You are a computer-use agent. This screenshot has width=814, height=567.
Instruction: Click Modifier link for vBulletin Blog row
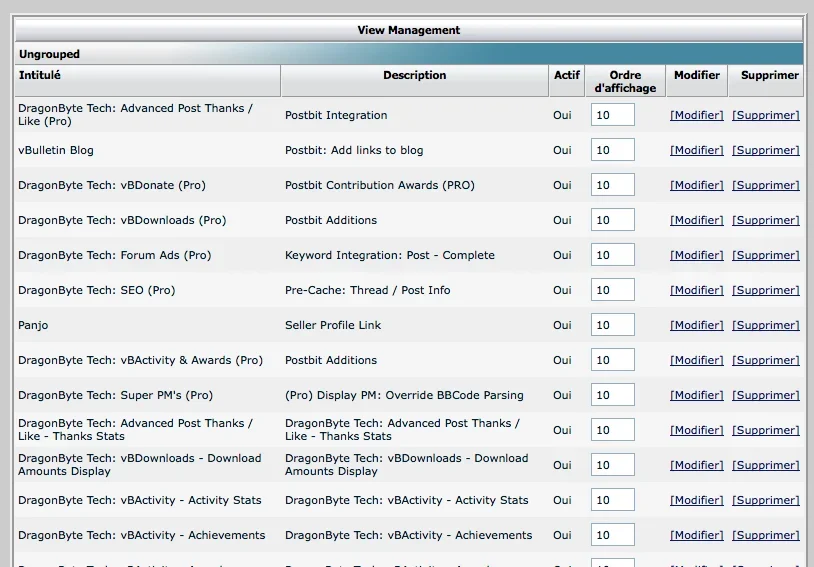[696, 150]
